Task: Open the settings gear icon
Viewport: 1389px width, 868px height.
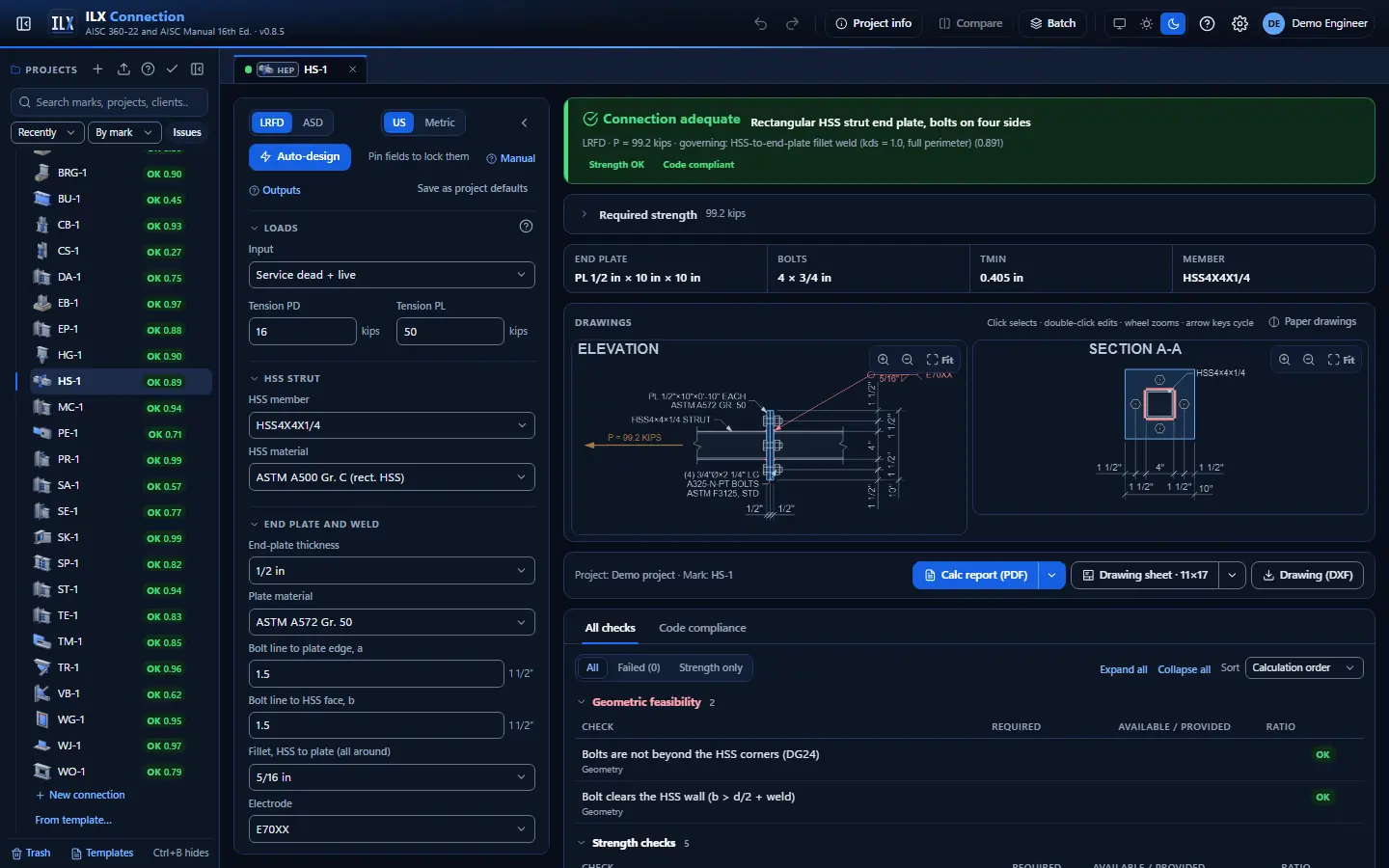Action: point(1240,23)
